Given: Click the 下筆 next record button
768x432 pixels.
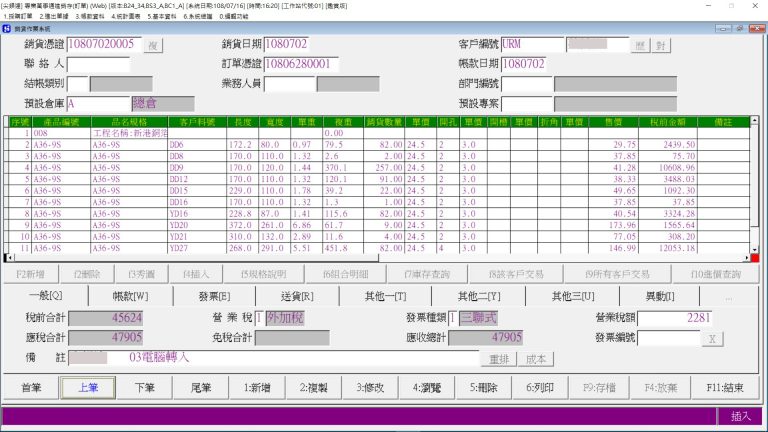Looking at the screenshot, I should click(x=144, y=387).
